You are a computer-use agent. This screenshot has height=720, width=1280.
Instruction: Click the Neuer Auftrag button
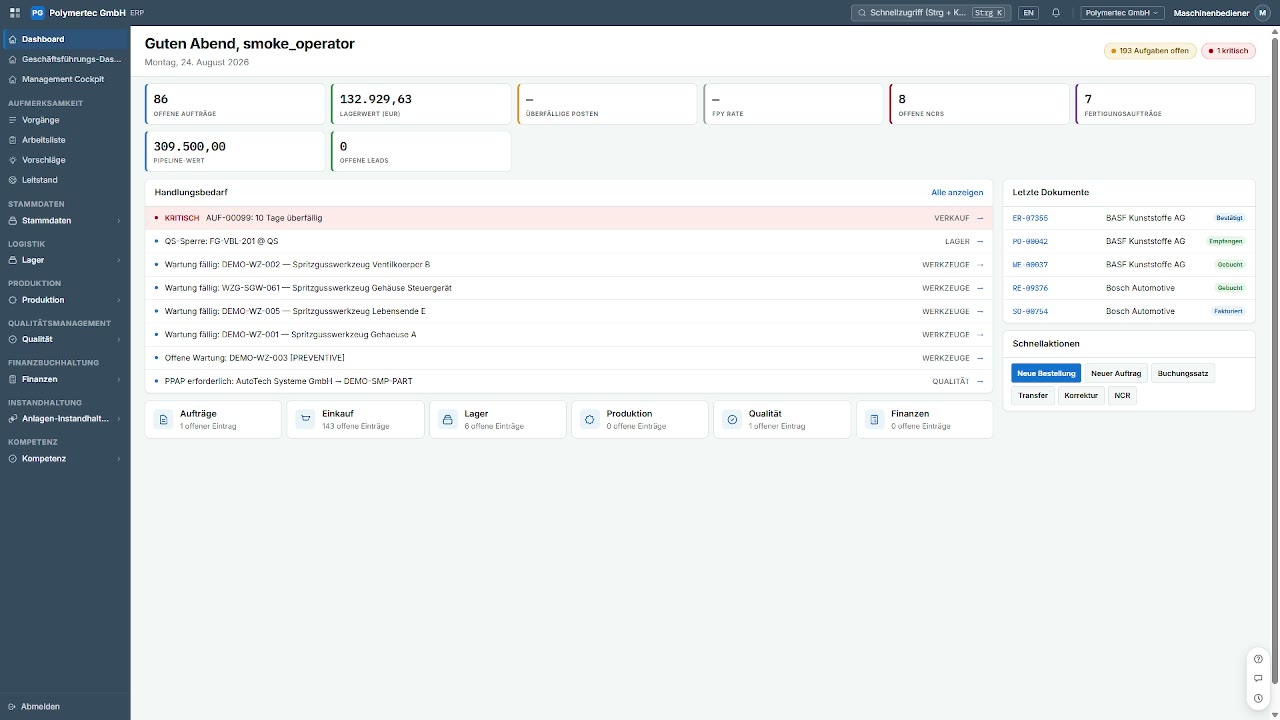coord(1116,373)
